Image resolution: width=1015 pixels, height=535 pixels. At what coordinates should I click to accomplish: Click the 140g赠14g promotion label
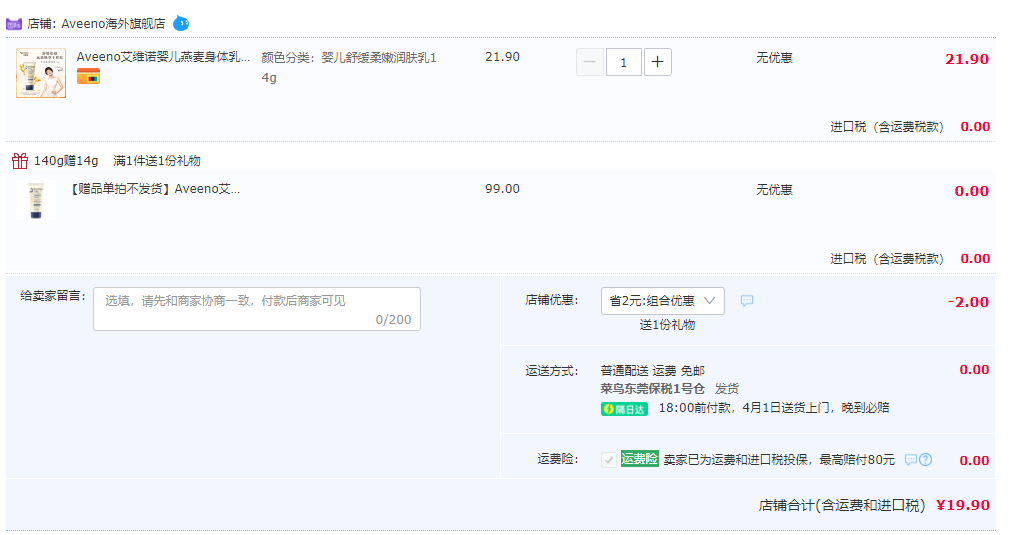click(66, 161)
